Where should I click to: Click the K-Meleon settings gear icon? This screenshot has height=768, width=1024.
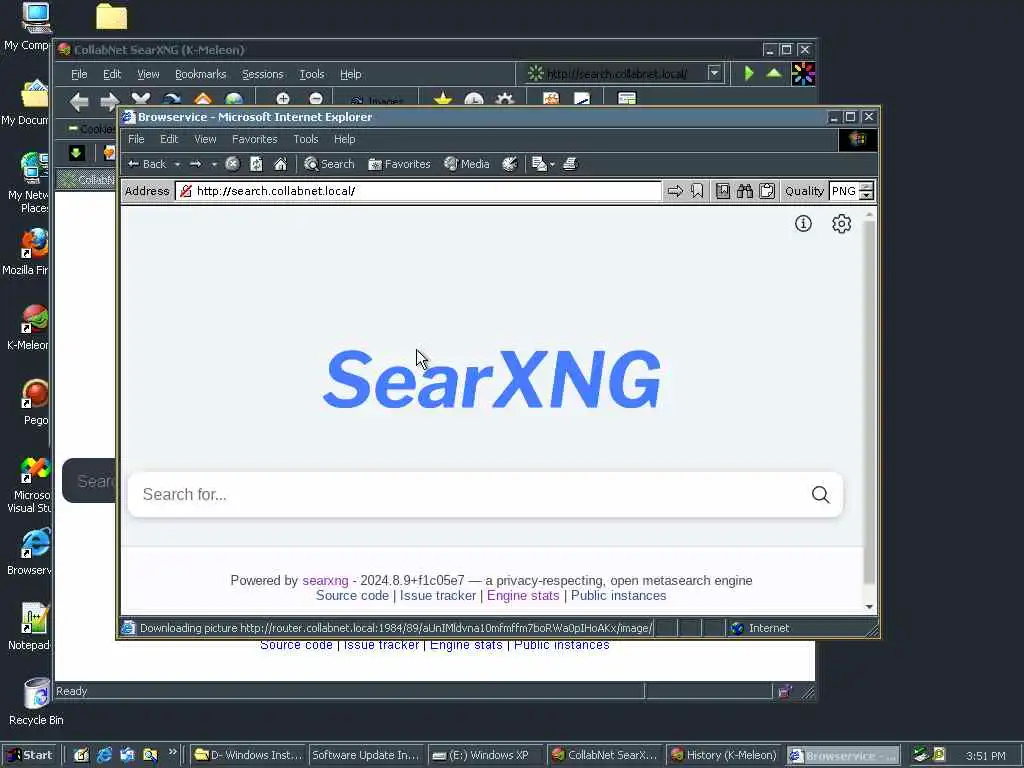(504, 99)
